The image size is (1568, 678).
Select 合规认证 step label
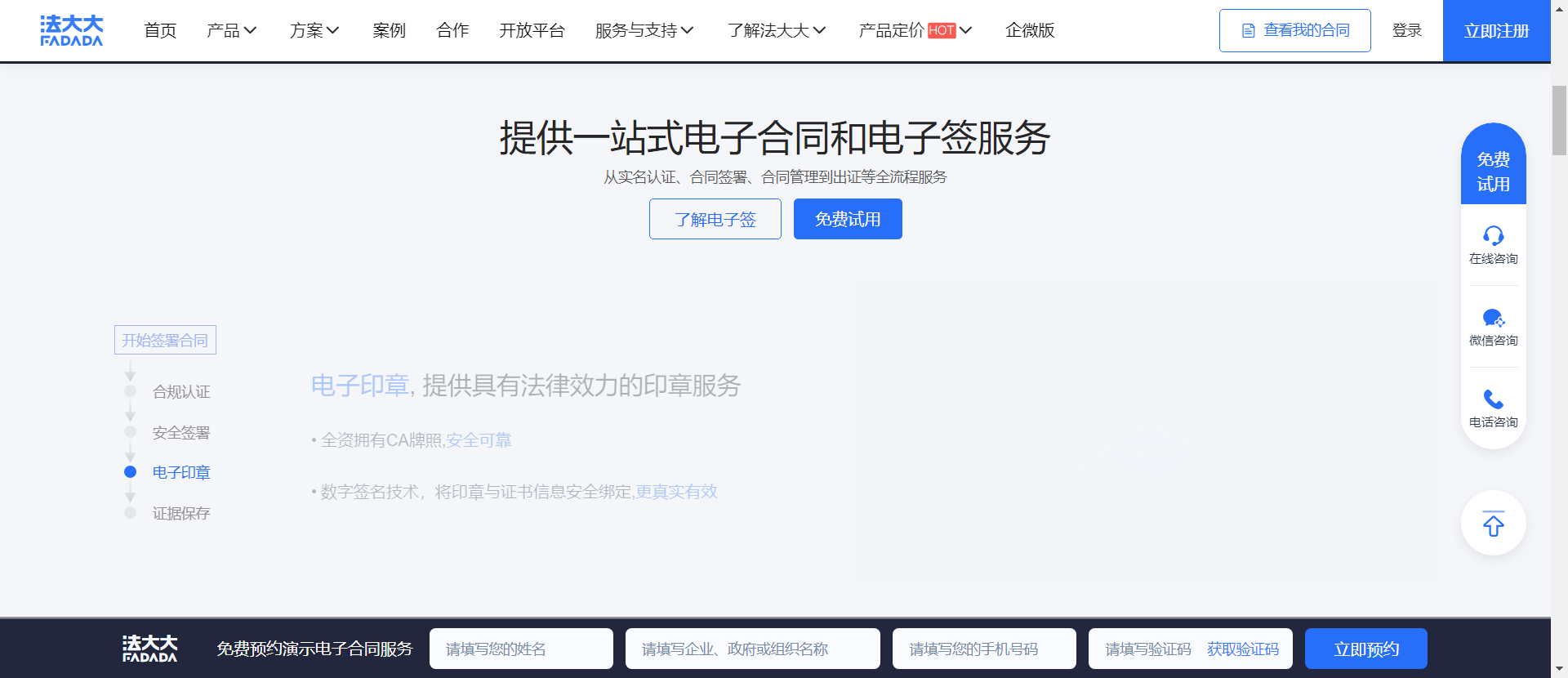(181, 391)
